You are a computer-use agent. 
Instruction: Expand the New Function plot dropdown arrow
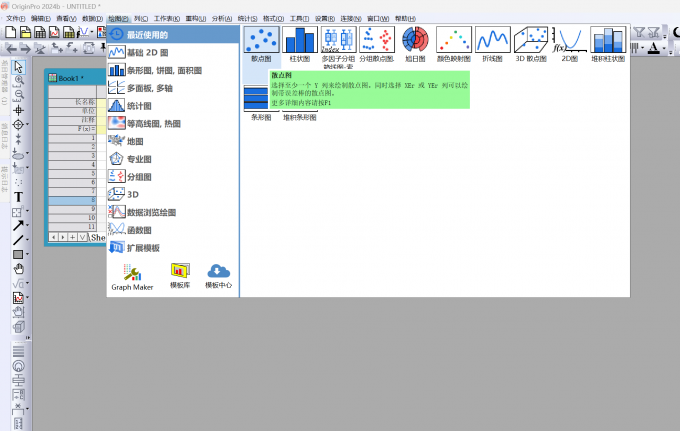coord(92,32)
